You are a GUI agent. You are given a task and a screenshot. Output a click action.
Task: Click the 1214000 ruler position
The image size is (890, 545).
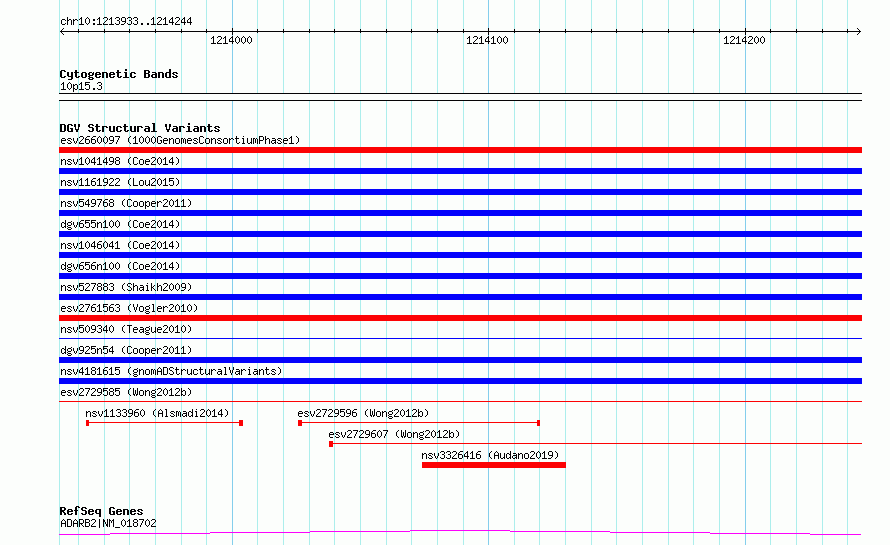pyautogui.click(x=231, y=40)
